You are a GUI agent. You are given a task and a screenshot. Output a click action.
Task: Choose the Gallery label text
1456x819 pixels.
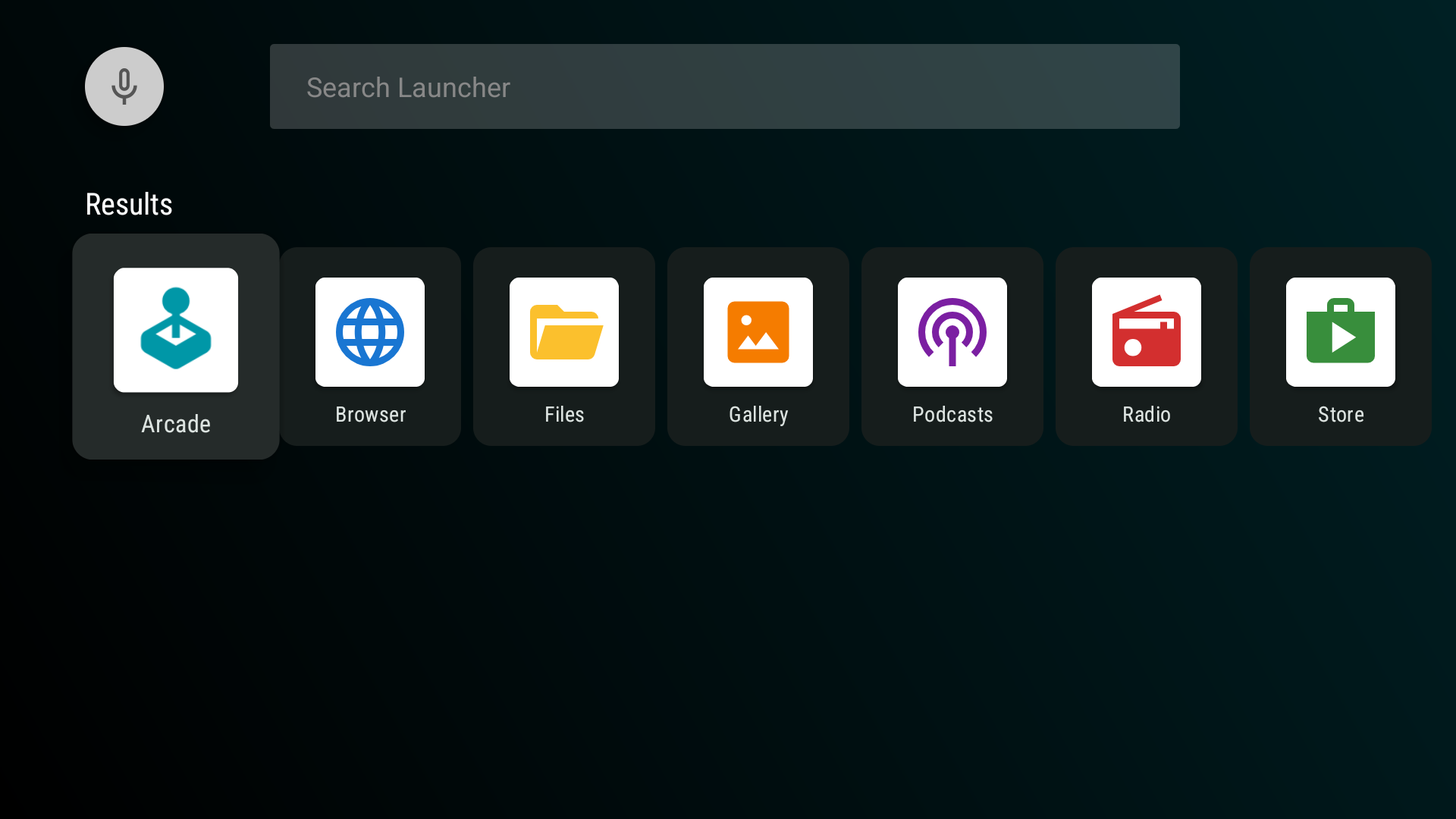pyautogui.click(x=758, y=415)
